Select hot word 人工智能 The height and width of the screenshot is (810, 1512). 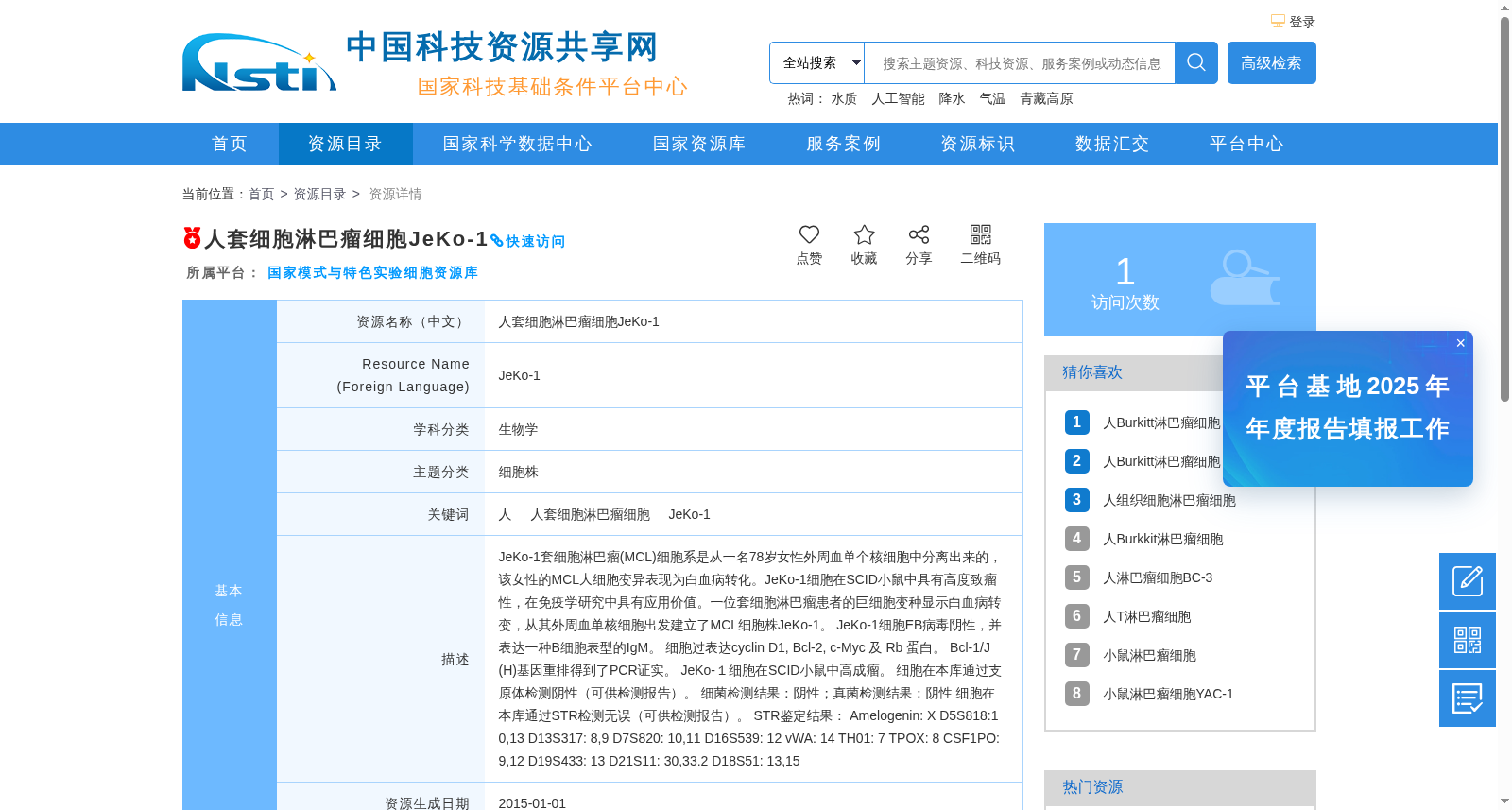click(898, 98)
